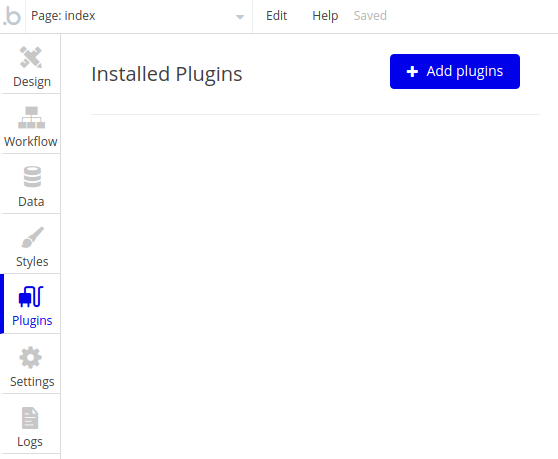Open the Settings gear icon
558x459 pixels.
tap(31, 357)
